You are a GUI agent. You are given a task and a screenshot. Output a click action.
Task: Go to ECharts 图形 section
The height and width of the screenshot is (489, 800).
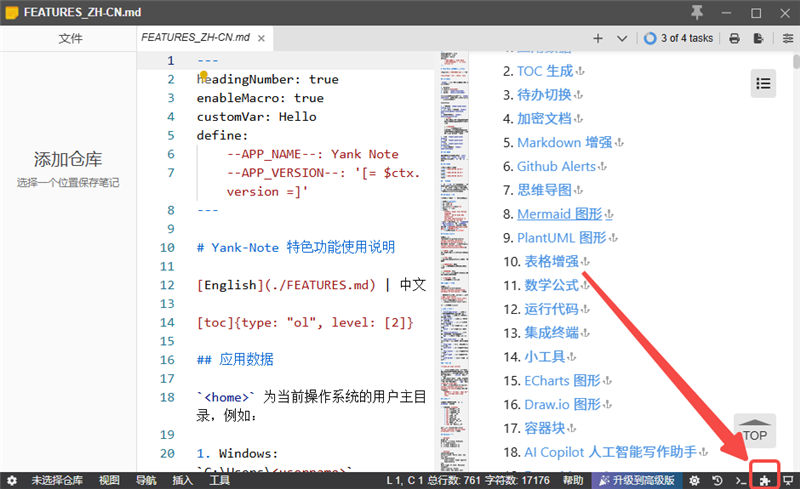pos(562,381)
